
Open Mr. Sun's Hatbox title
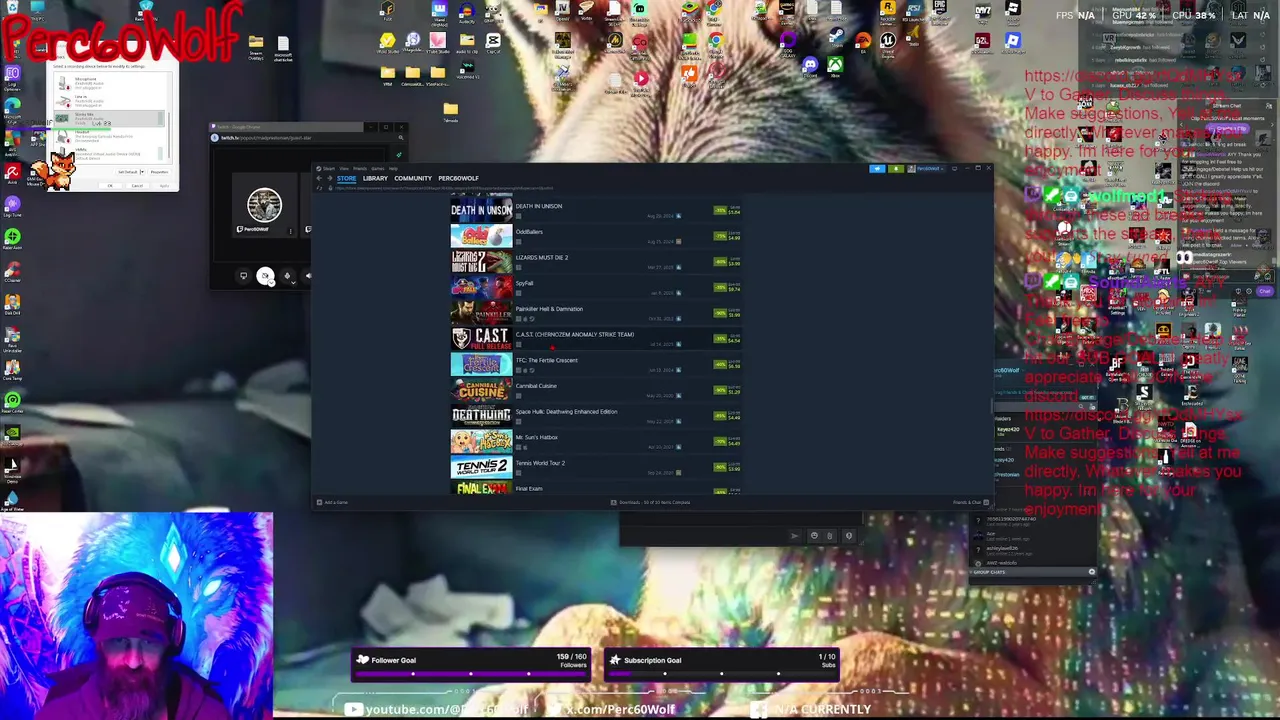click(x=536, y=437)
